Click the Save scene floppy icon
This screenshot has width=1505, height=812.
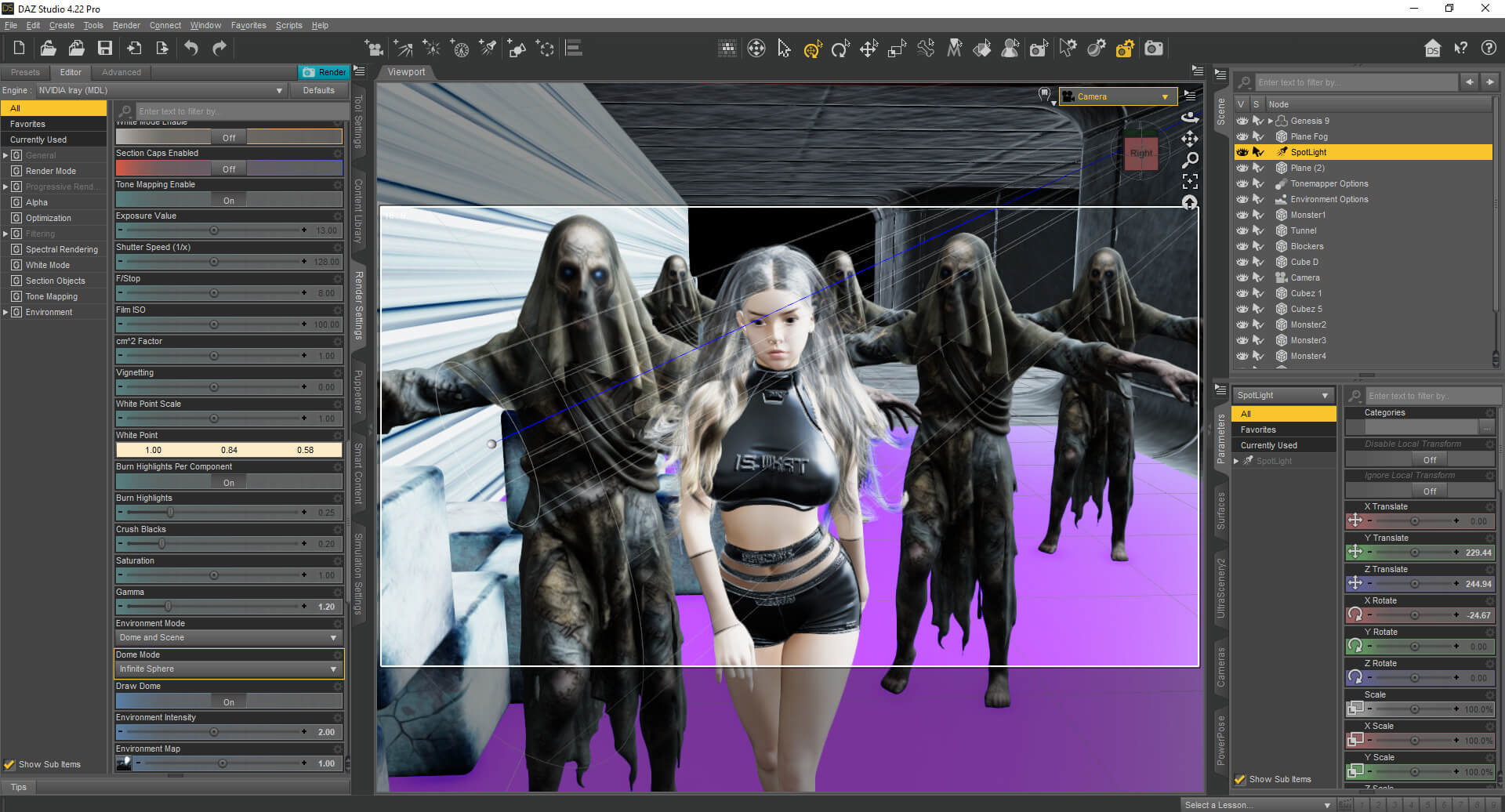104,49
